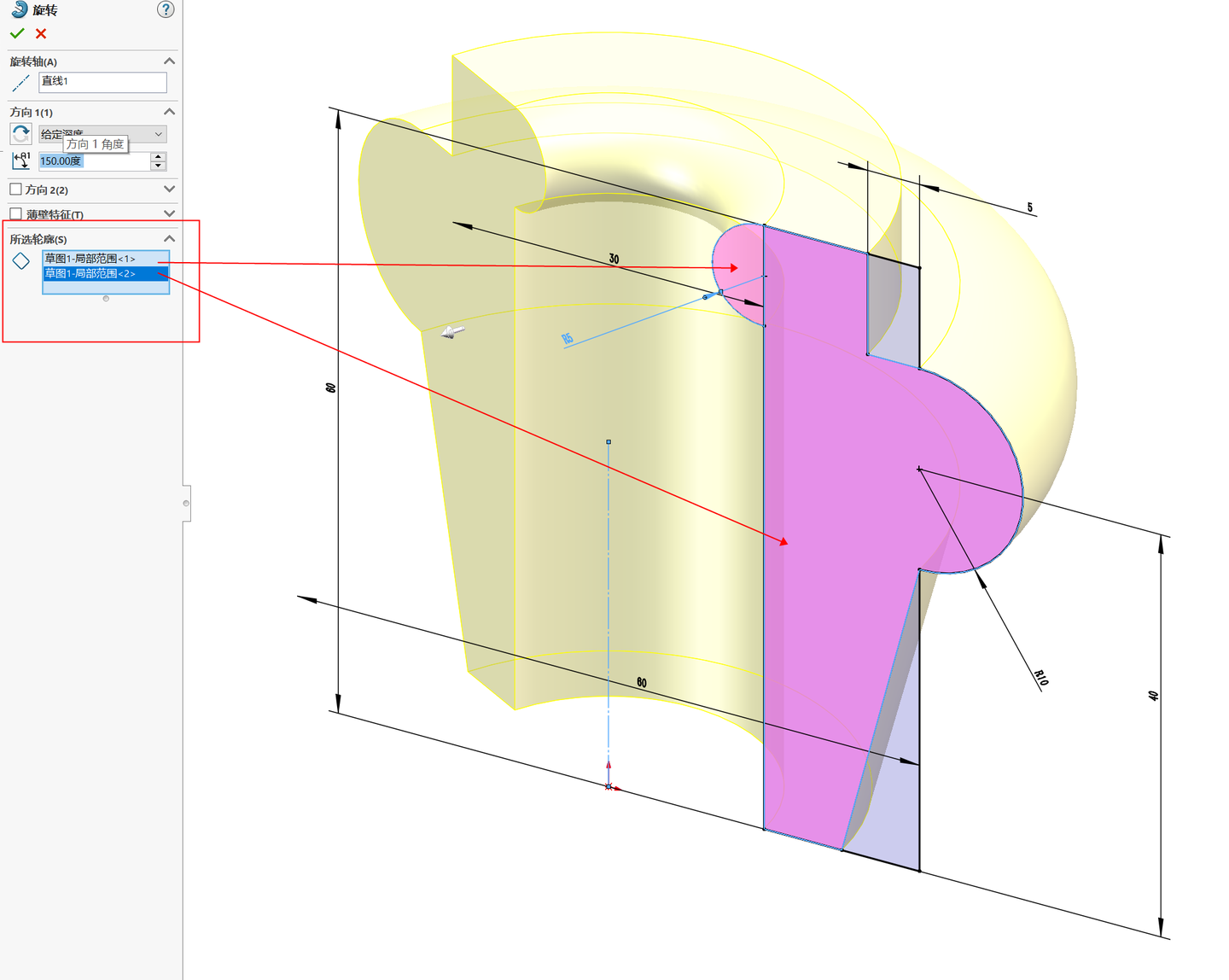Enable the 薄壁特征(T) thin feature checkbox
The width and height of the screenshot is (1229, 980).
16,213
